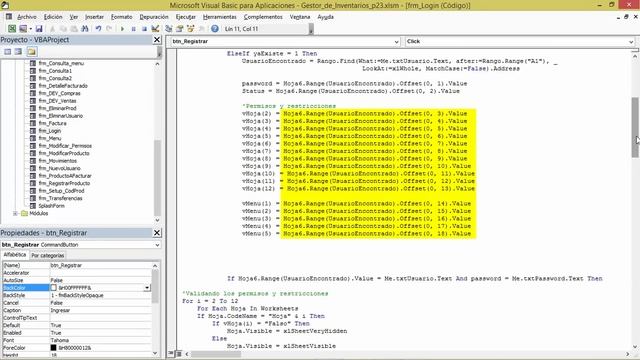Select frm_Transferencias in project tree
The width and height of the screenshot is (640, 360).
60,198
